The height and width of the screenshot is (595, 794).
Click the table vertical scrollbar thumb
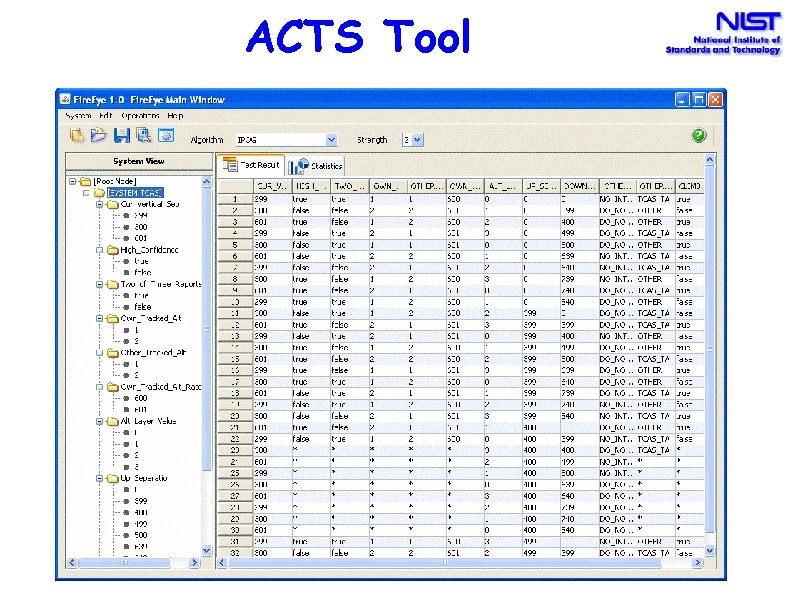[709, 348]
